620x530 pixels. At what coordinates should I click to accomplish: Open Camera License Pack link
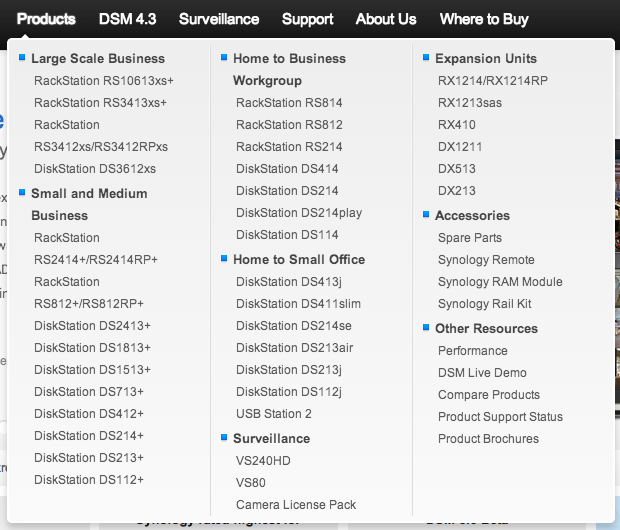tap(296, 505)
